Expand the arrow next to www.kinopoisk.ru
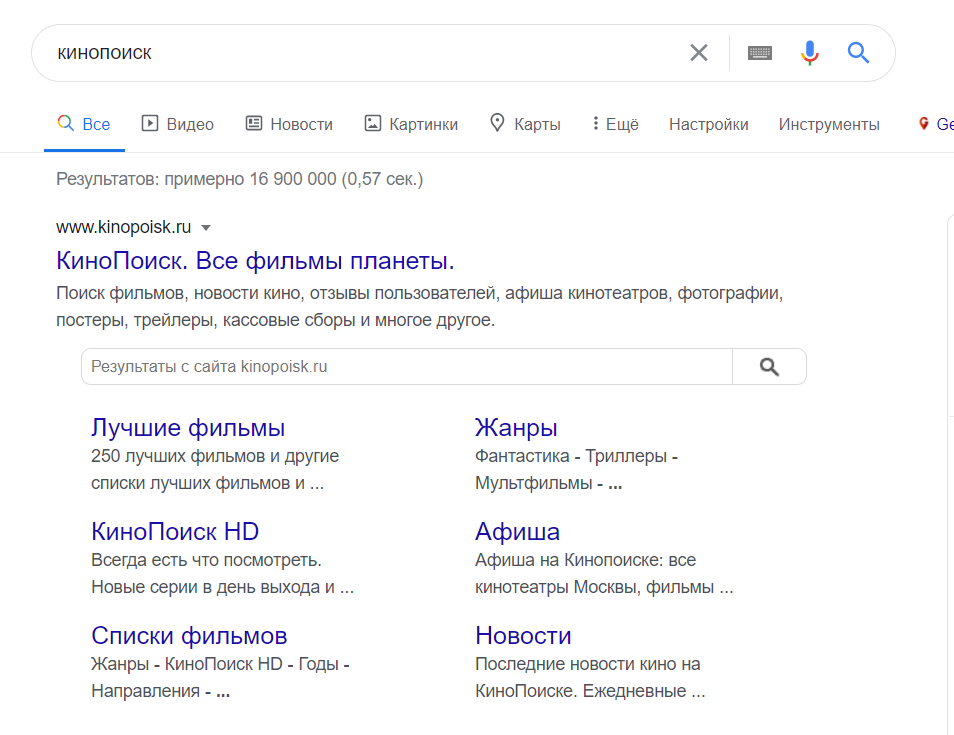The height and width of the screenshot is (735, 954). (x=206, y=228)
